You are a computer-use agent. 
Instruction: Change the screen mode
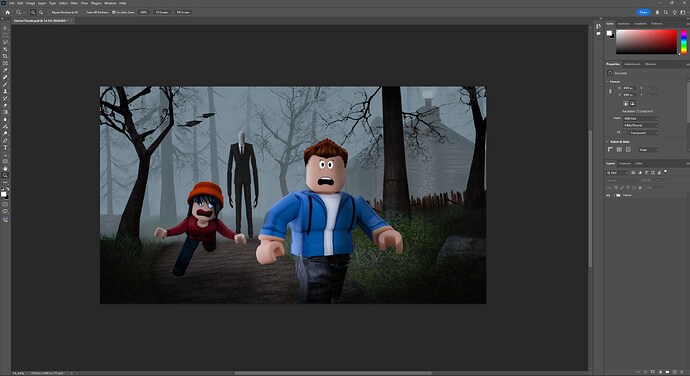[x=5, y=211]
